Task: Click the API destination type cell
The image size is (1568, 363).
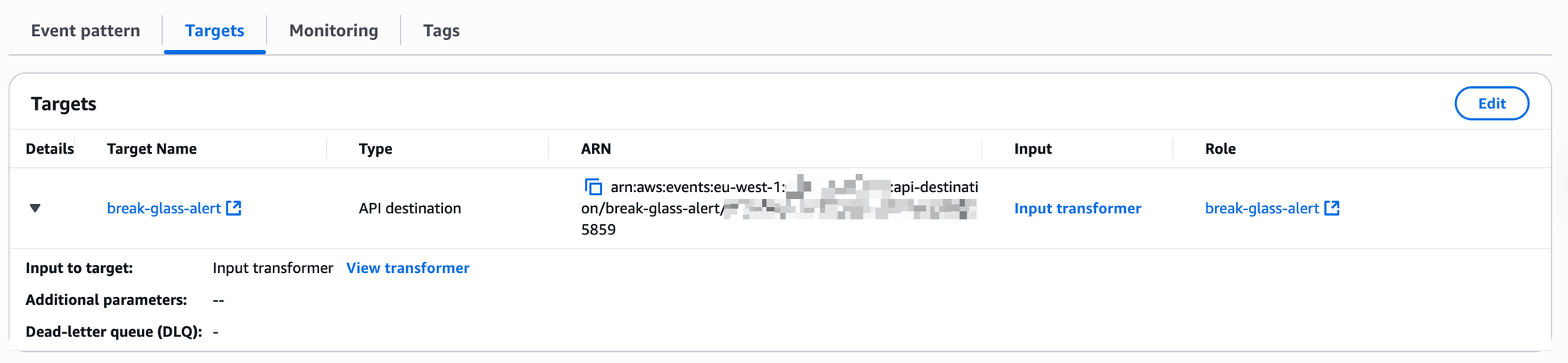Action: 410,209
